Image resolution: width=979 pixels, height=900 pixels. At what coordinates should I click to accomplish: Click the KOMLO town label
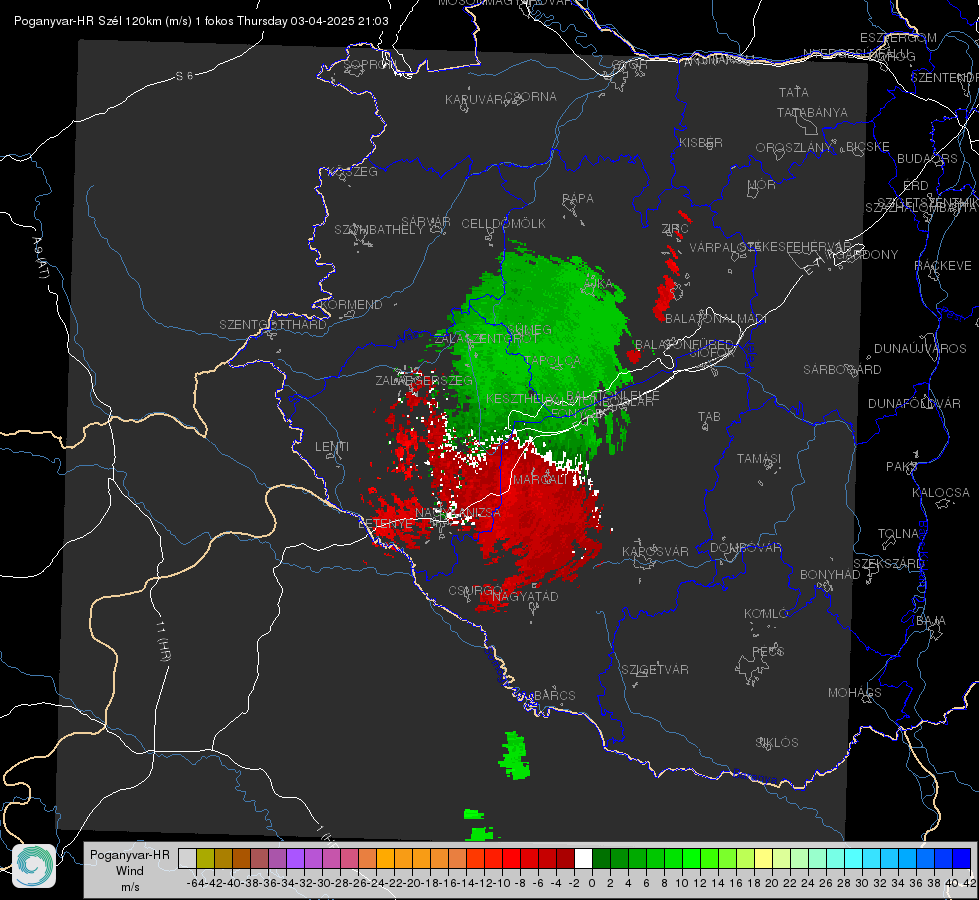[766, 614]
